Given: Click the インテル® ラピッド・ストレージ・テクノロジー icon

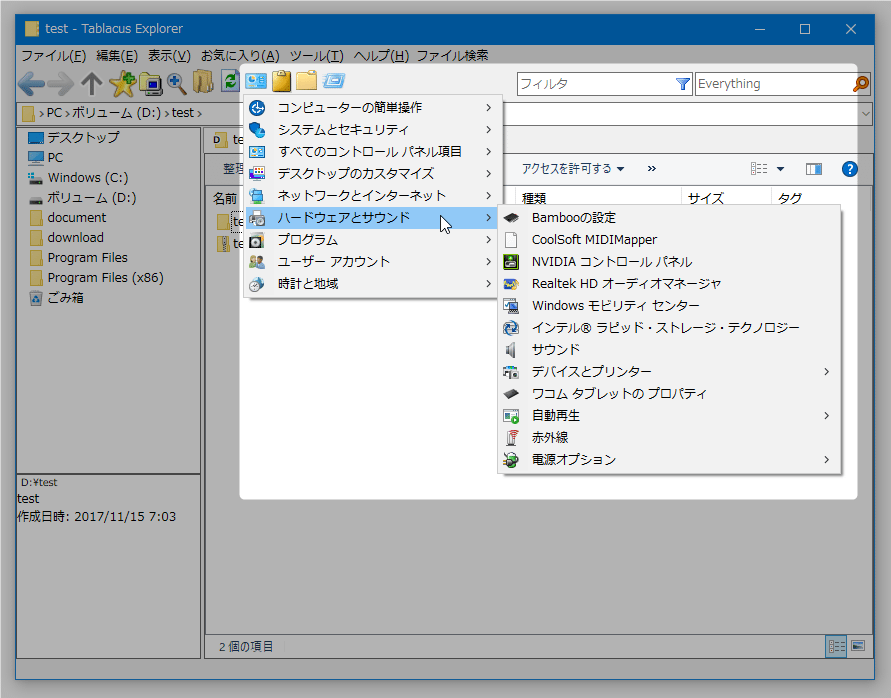Looking at the screenshot, I should [x=511, y=328].
